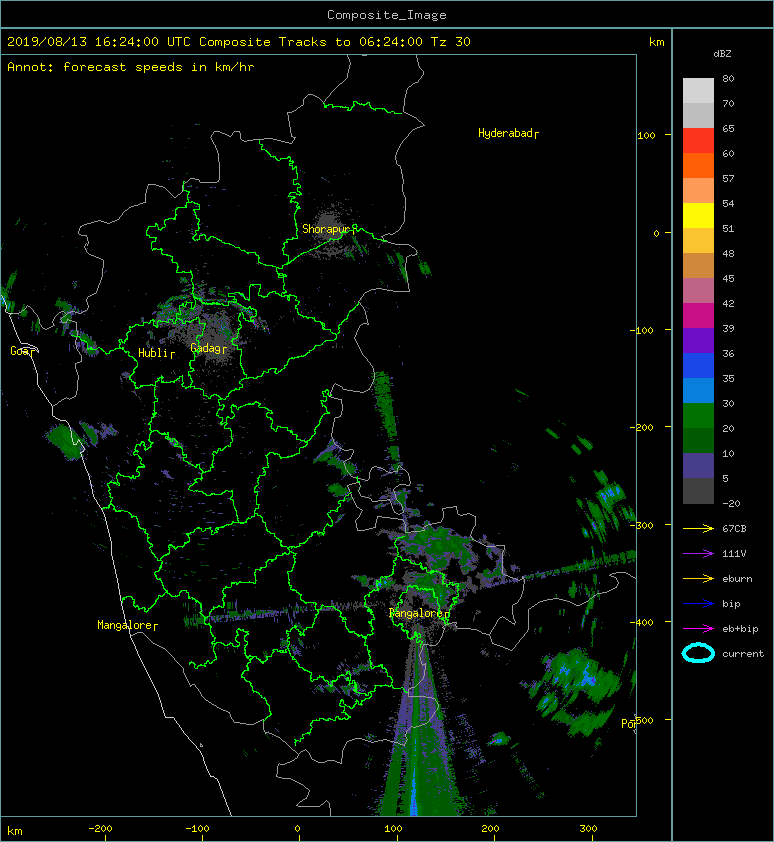
Task: Click the 0 km mark on vertical axis
Action: coord(656,233)
